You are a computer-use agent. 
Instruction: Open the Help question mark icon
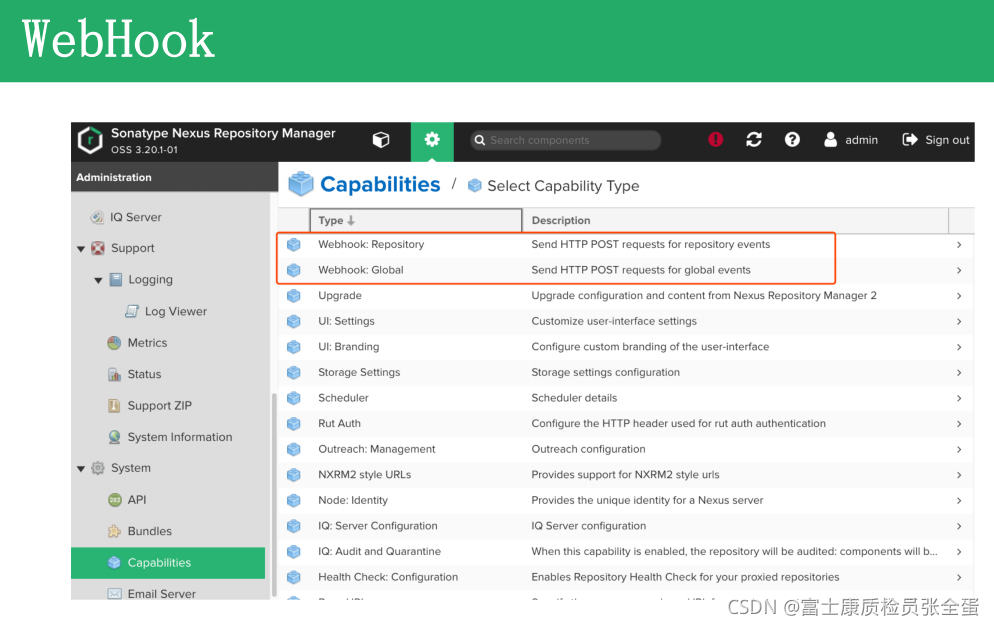pos(792,140)
